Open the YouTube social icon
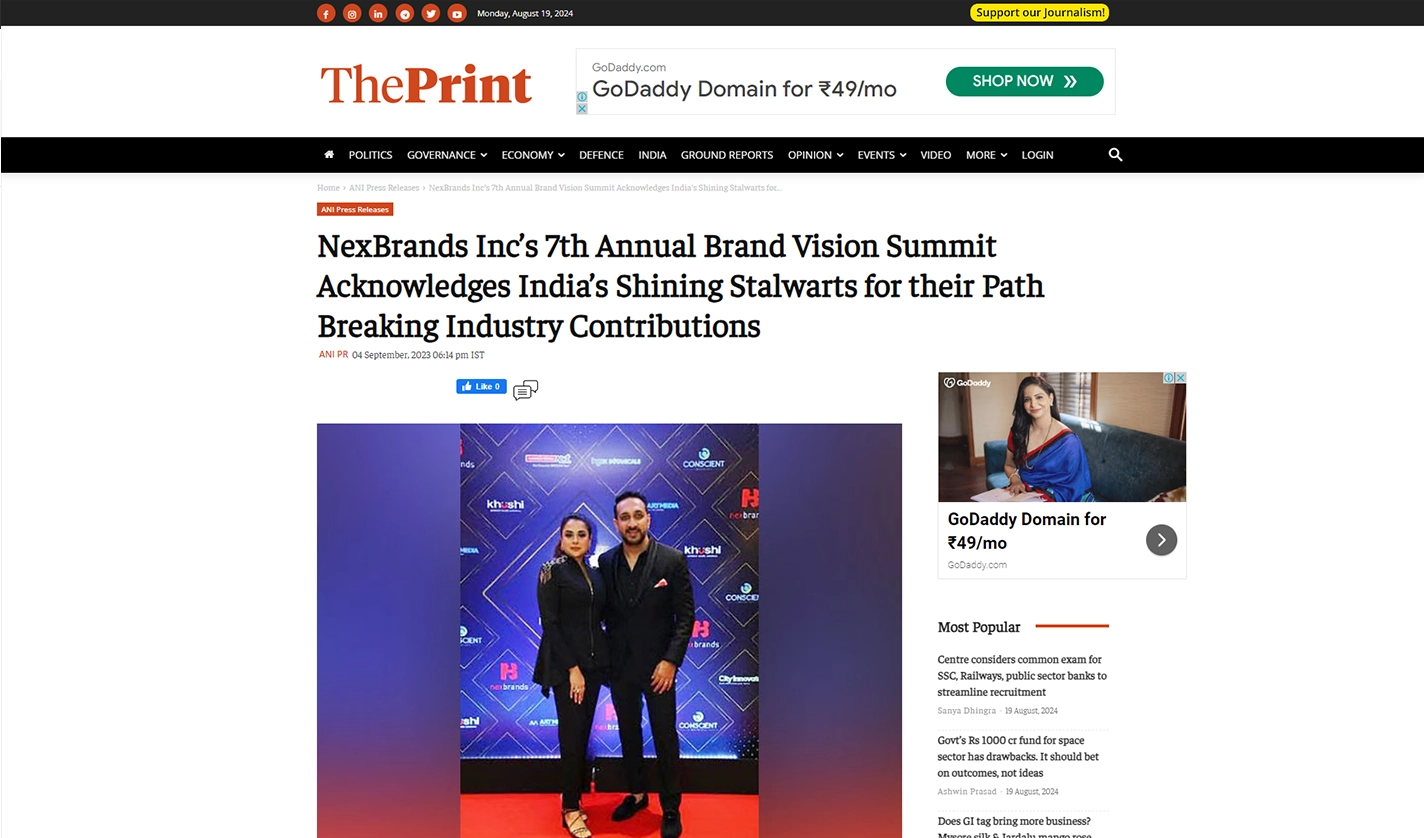1424x838 pixels. [457, 13]
